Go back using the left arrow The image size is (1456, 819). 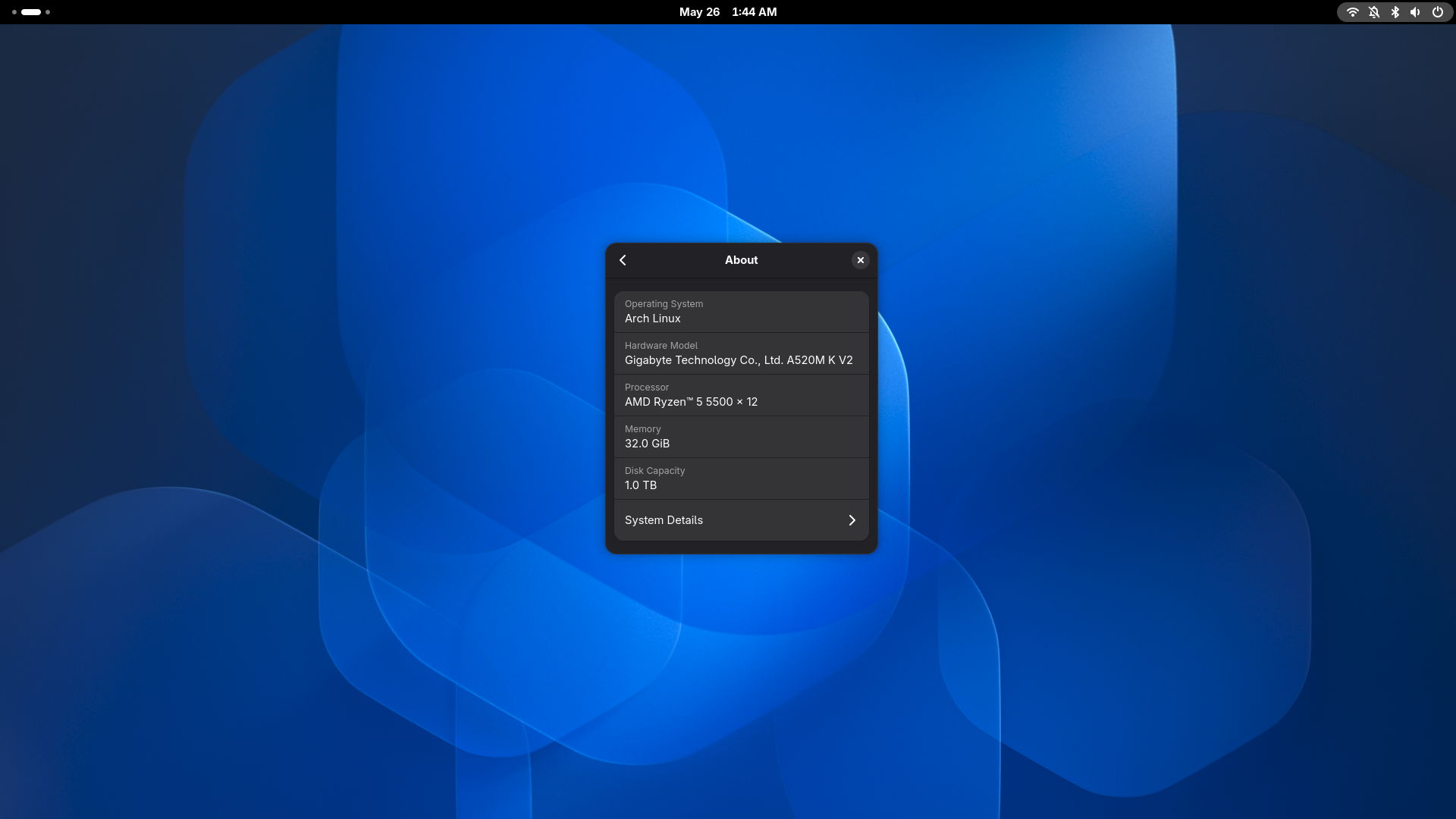click(623, 260)
